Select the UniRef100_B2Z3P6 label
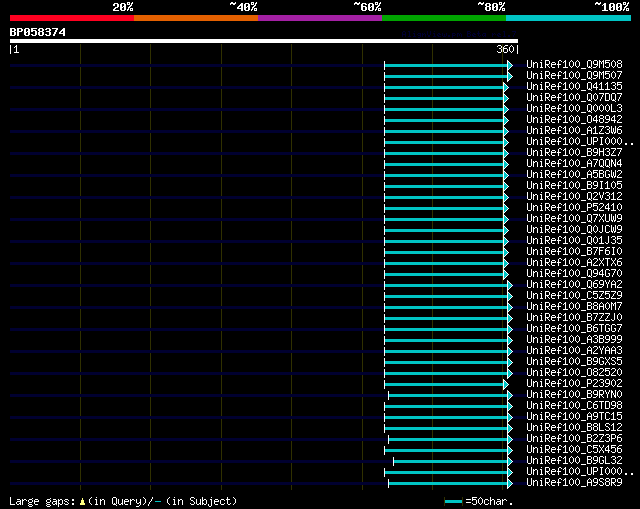Image resolution: width=640 pixels, height=509 pixels. point(574,439)
